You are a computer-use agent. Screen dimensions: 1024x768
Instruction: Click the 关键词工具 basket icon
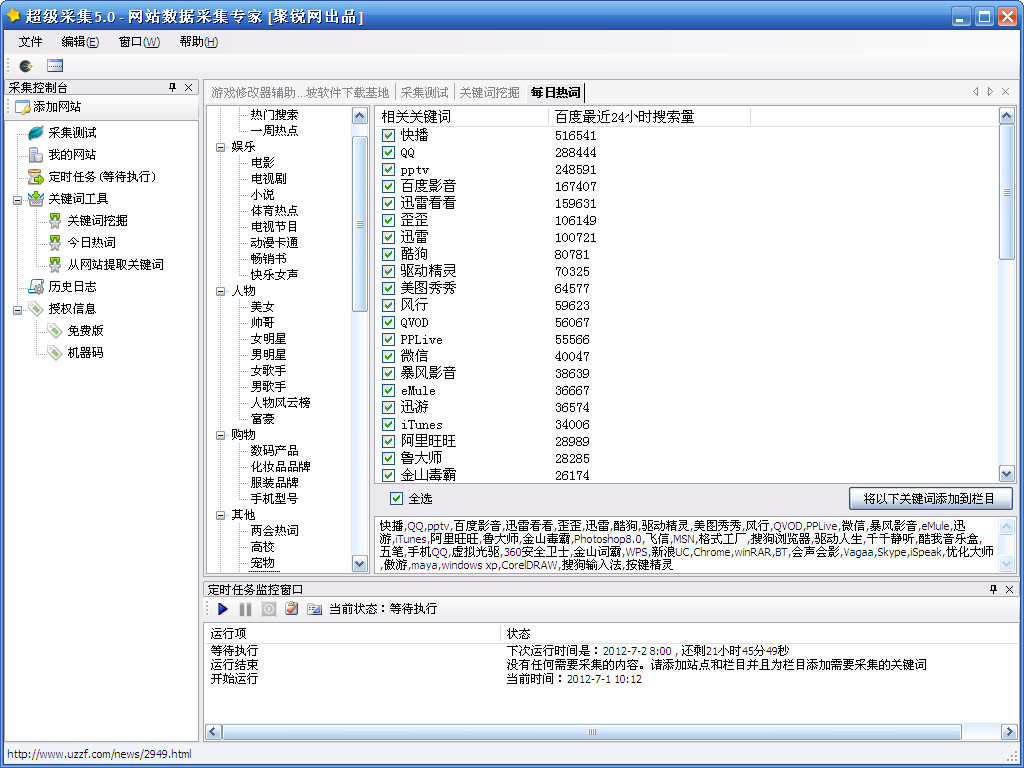coord(36,199)
